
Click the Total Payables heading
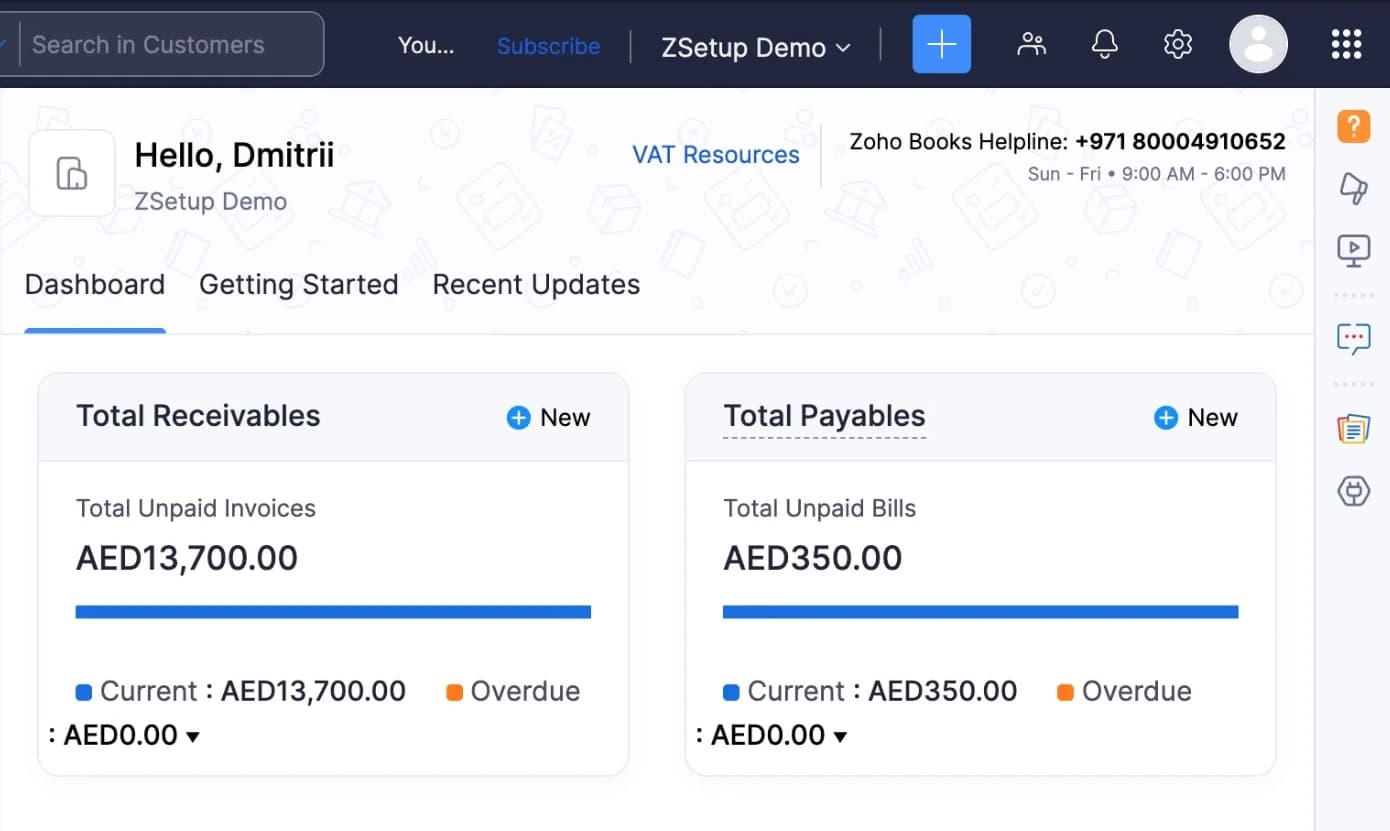click(825, 416)
